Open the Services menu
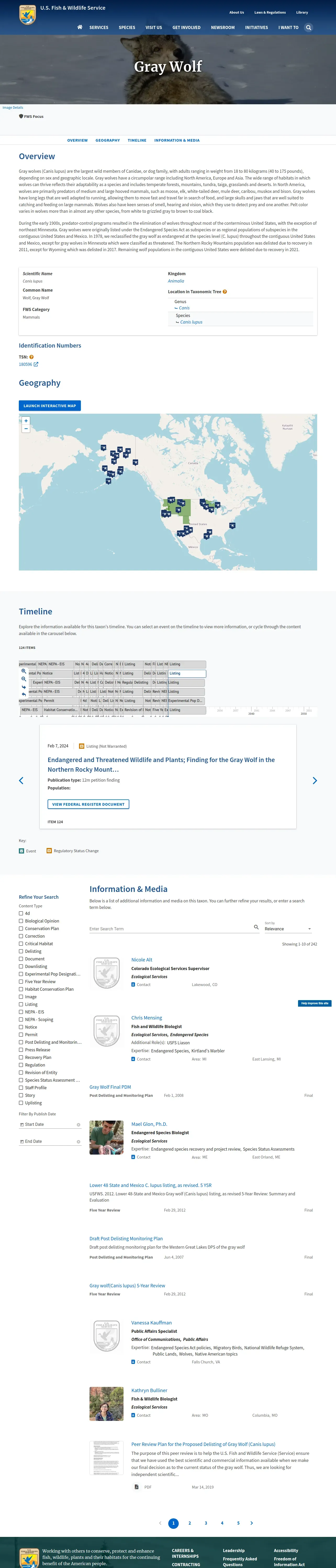Screen dimensions: 336x1568 99,27
